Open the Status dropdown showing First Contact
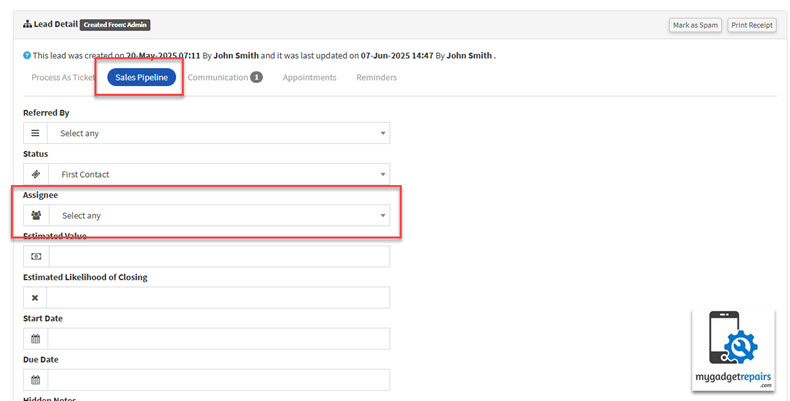The width and height of the screenshot is (790, 401). click(x=219, y=174)
